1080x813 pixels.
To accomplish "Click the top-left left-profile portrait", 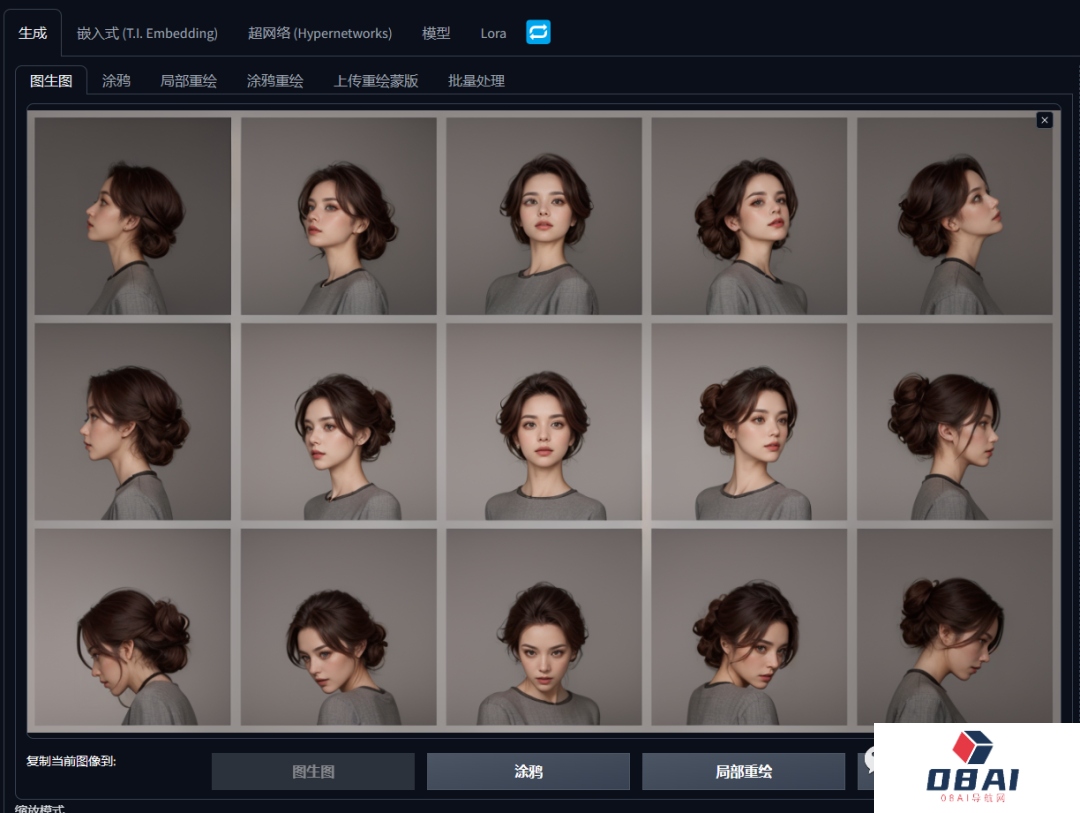I will click(133, 216).
